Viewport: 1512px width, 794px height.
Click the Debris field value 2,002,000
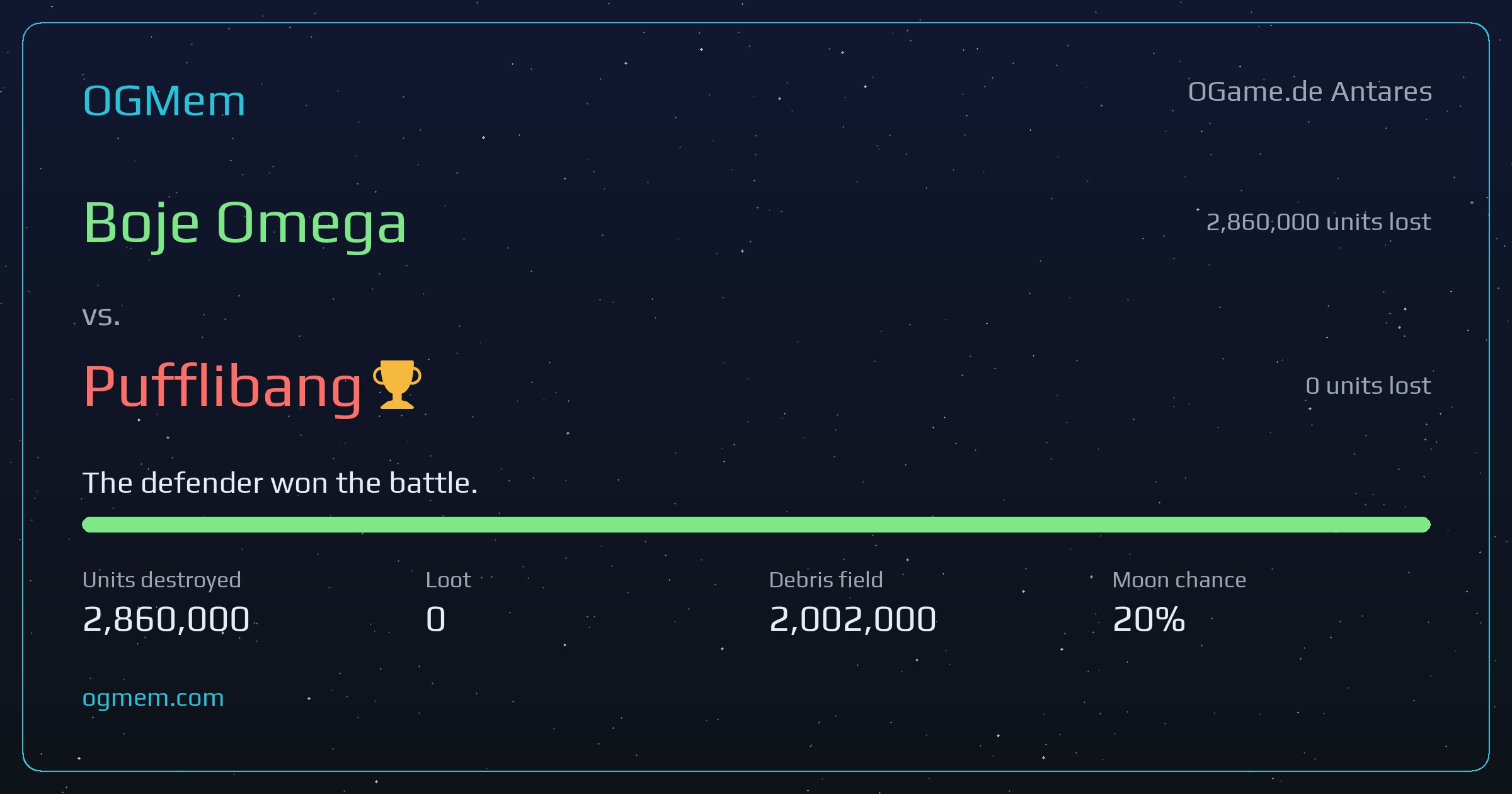click(x=853, y=619)
